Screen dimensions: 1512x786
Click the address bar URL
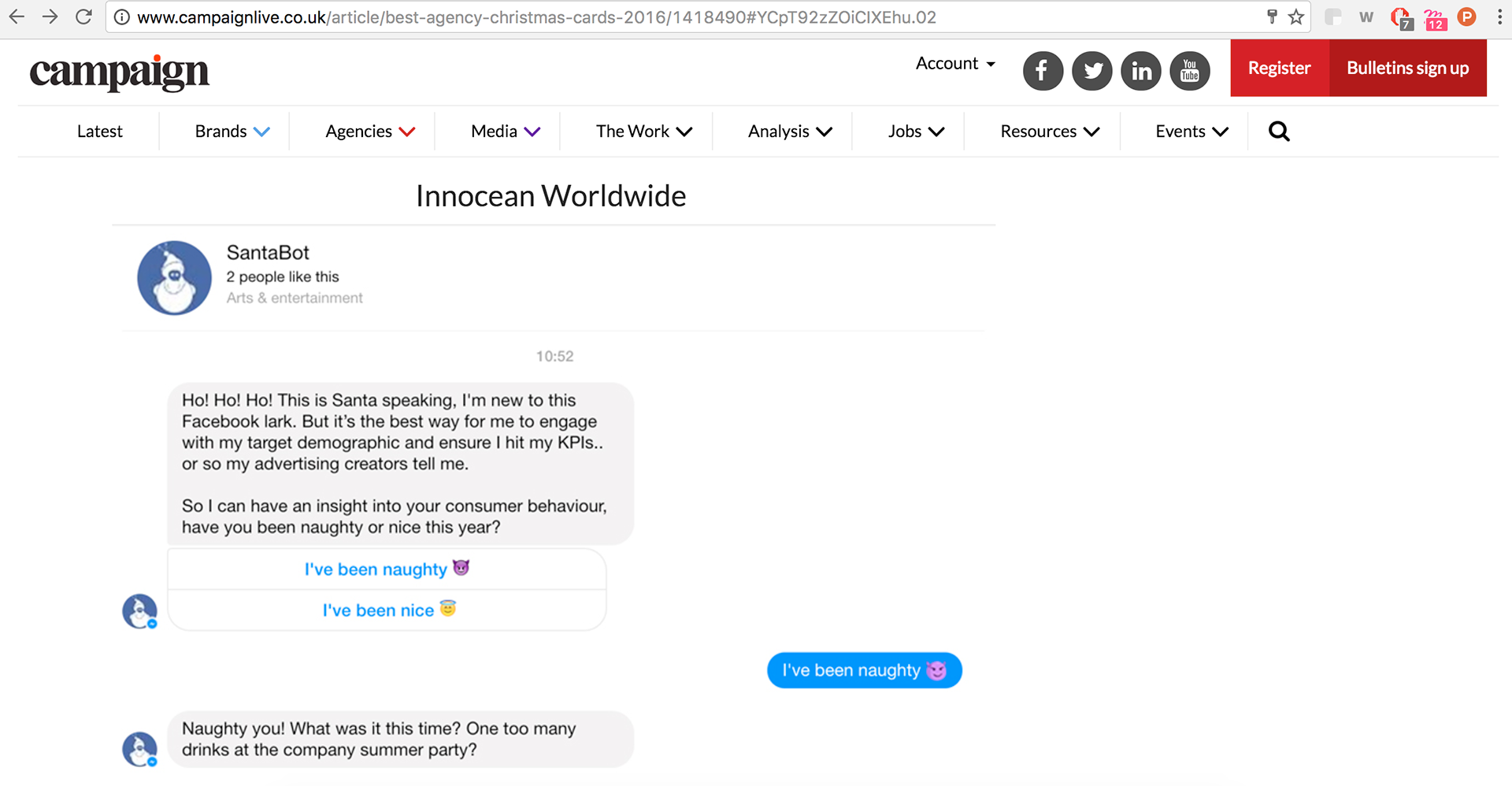pos(536,17)
